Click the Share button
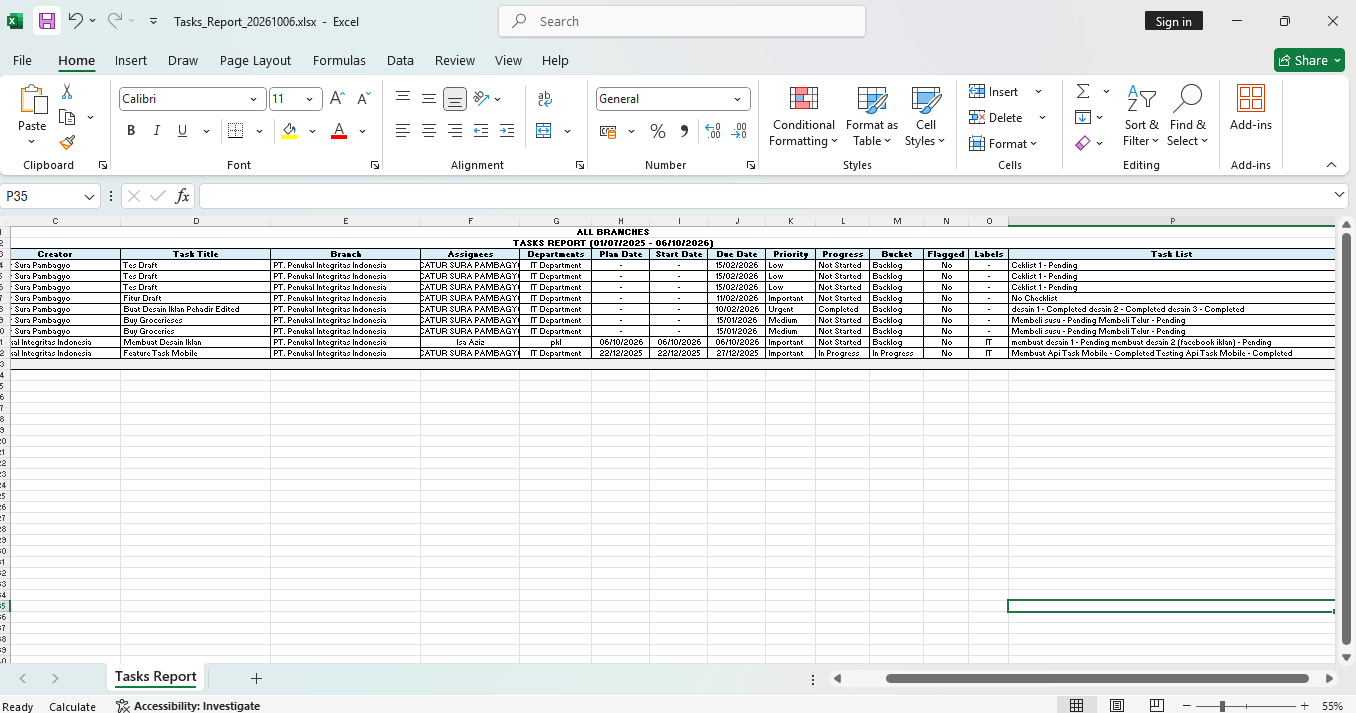 [1309, 60]
